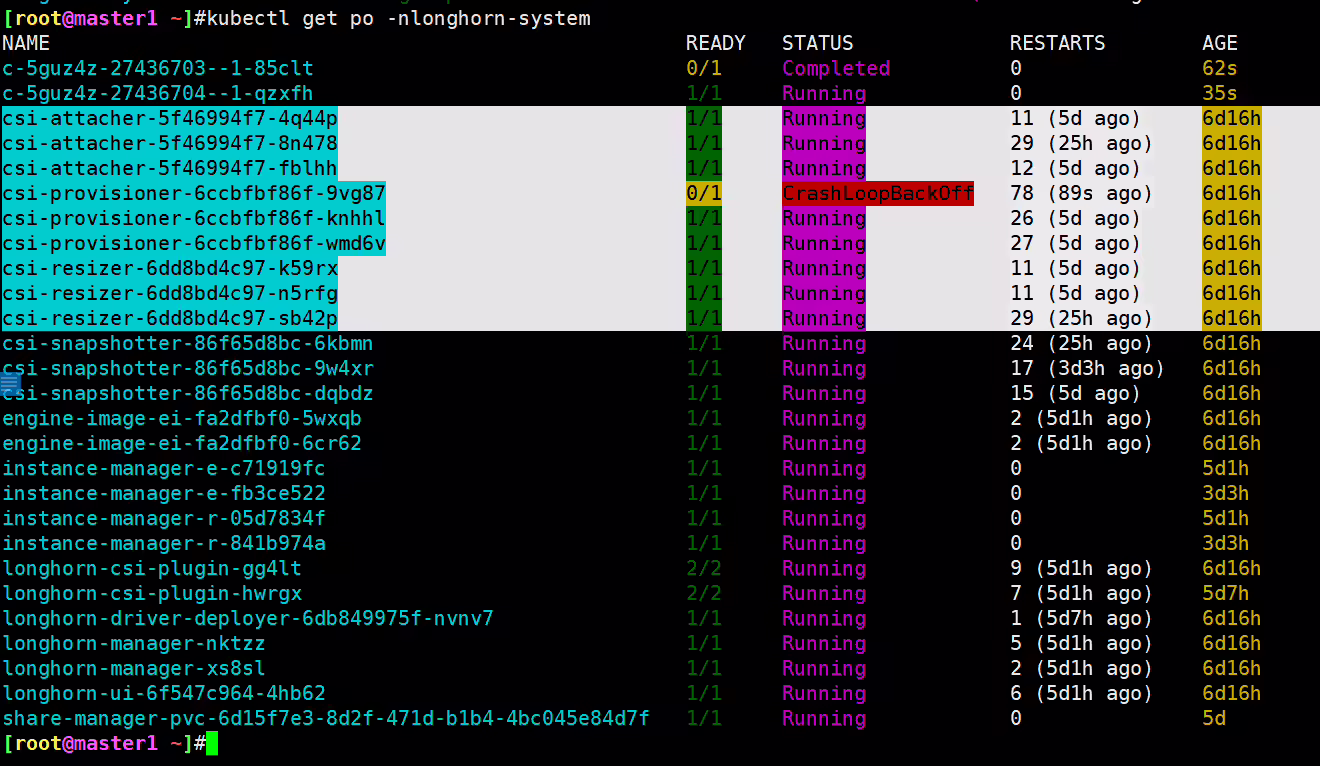Click age 5d of share-manager pod

pyautogui.click(x=1214, y=718)
